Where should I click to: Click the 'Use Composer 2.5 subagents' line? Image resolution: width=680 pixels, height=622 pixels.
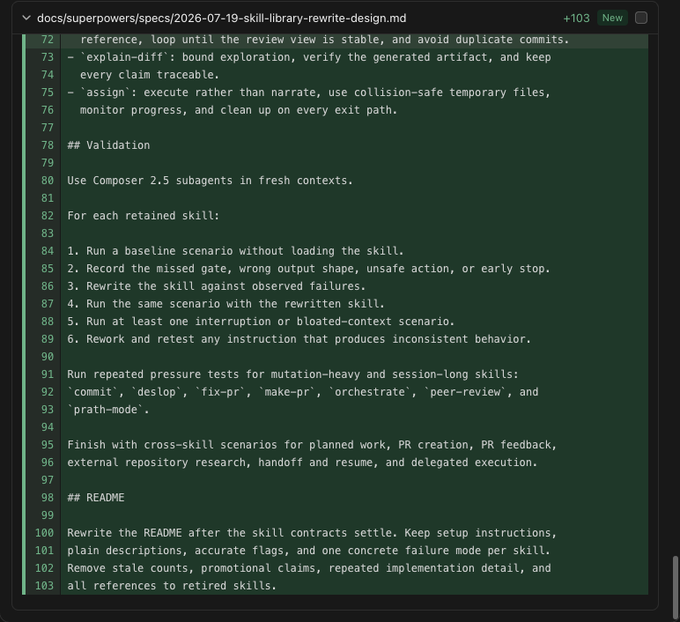[x=210, y=180]
